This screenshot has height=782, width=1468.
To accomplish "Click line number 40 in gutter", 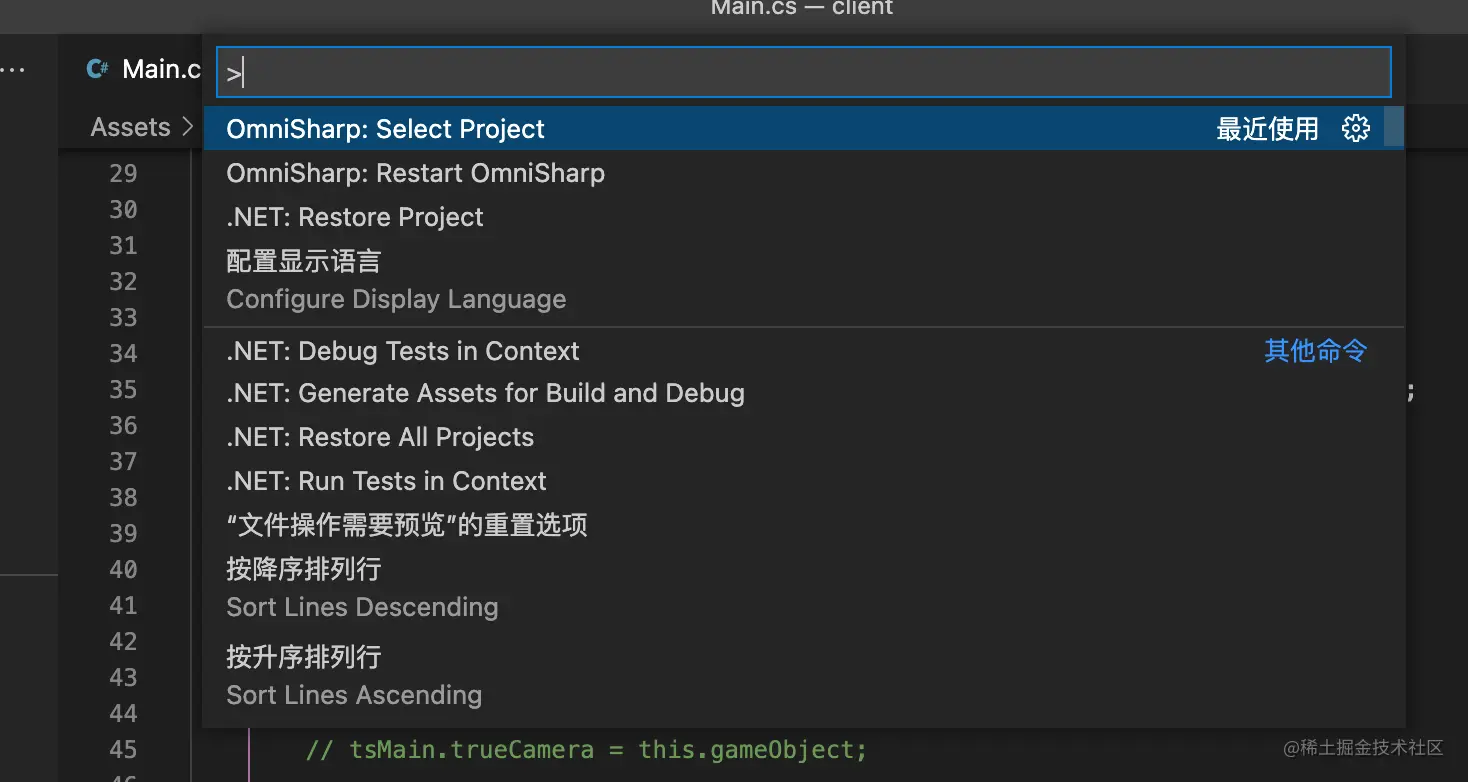I will 123,569.
